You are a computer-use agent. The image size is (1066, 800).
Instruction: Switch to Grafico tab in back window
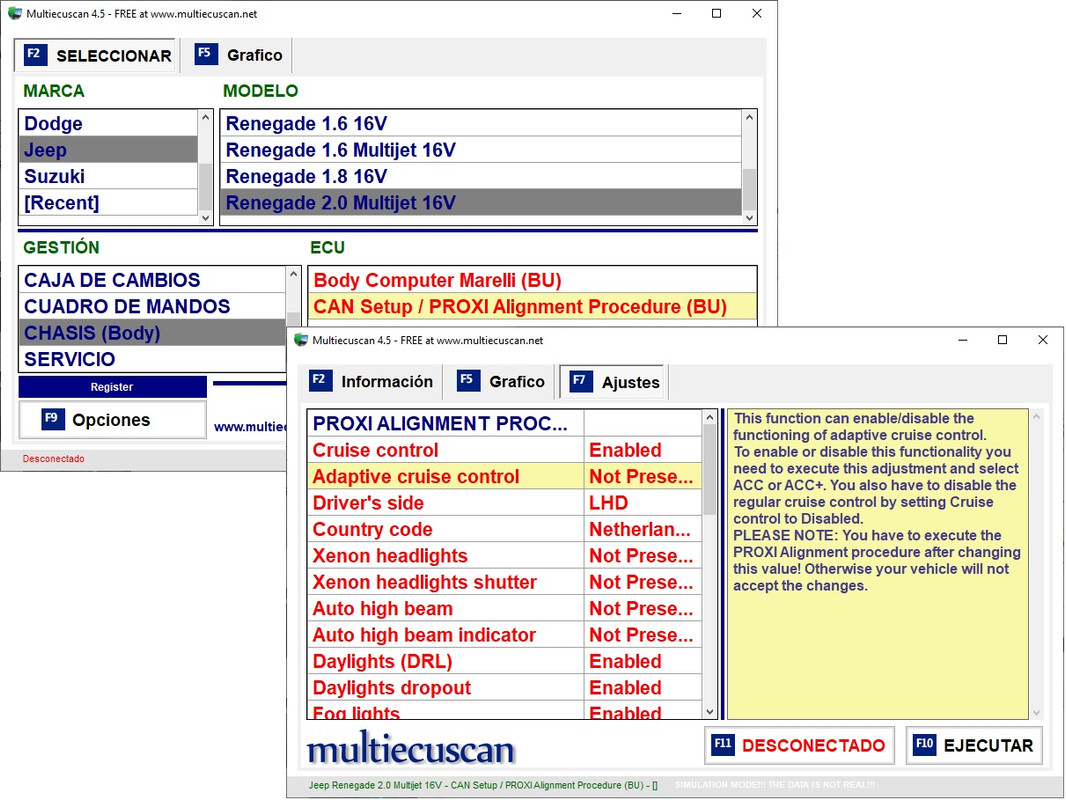(238, 55)
